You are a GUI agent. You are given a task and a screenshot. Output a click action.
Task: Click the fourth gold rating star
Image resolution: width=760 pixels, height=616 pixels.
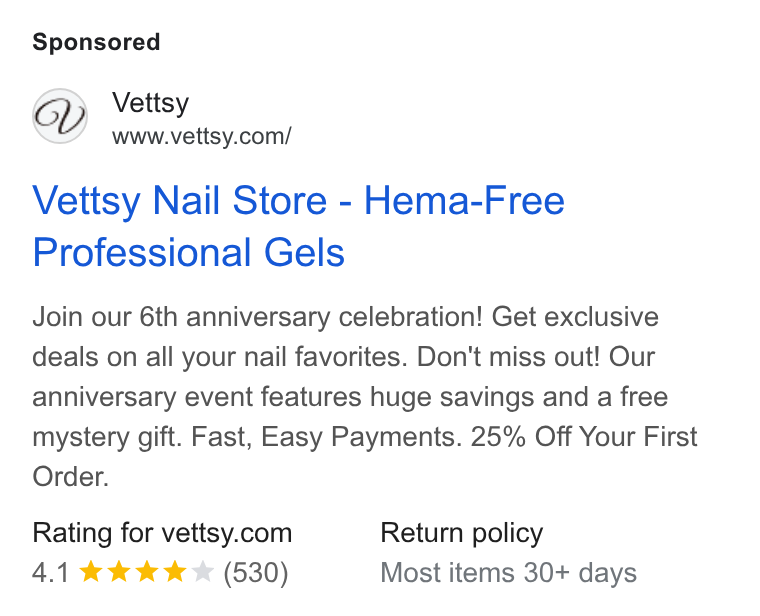[174, 571]
